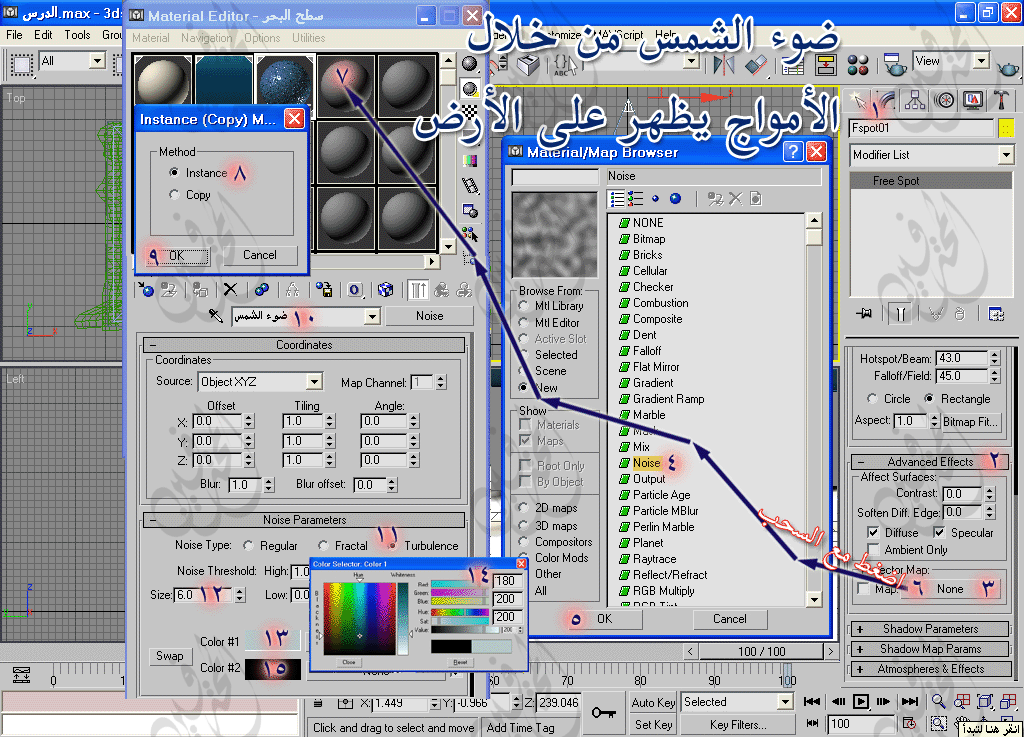1024x737 pixels.
Task: Toggle the Specular checkbox
Action: tap(938, 532)
